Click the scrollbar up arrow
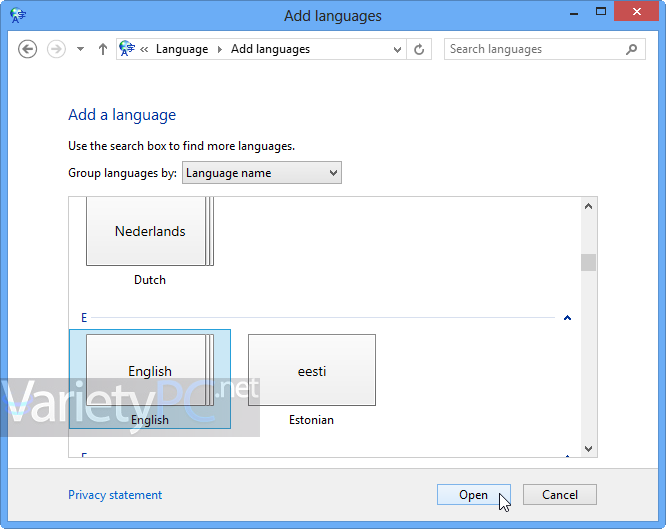The image size is (666, 529). point(588,207)
